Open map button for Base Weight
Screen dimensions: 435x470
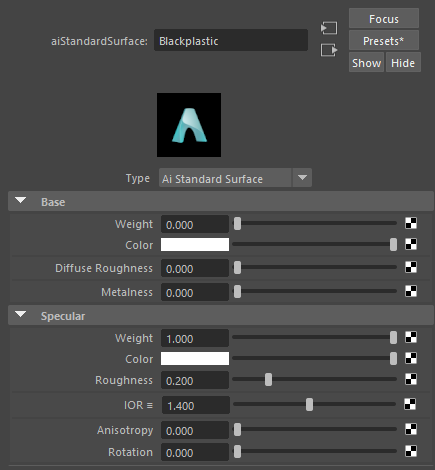[x=411, y=223]
